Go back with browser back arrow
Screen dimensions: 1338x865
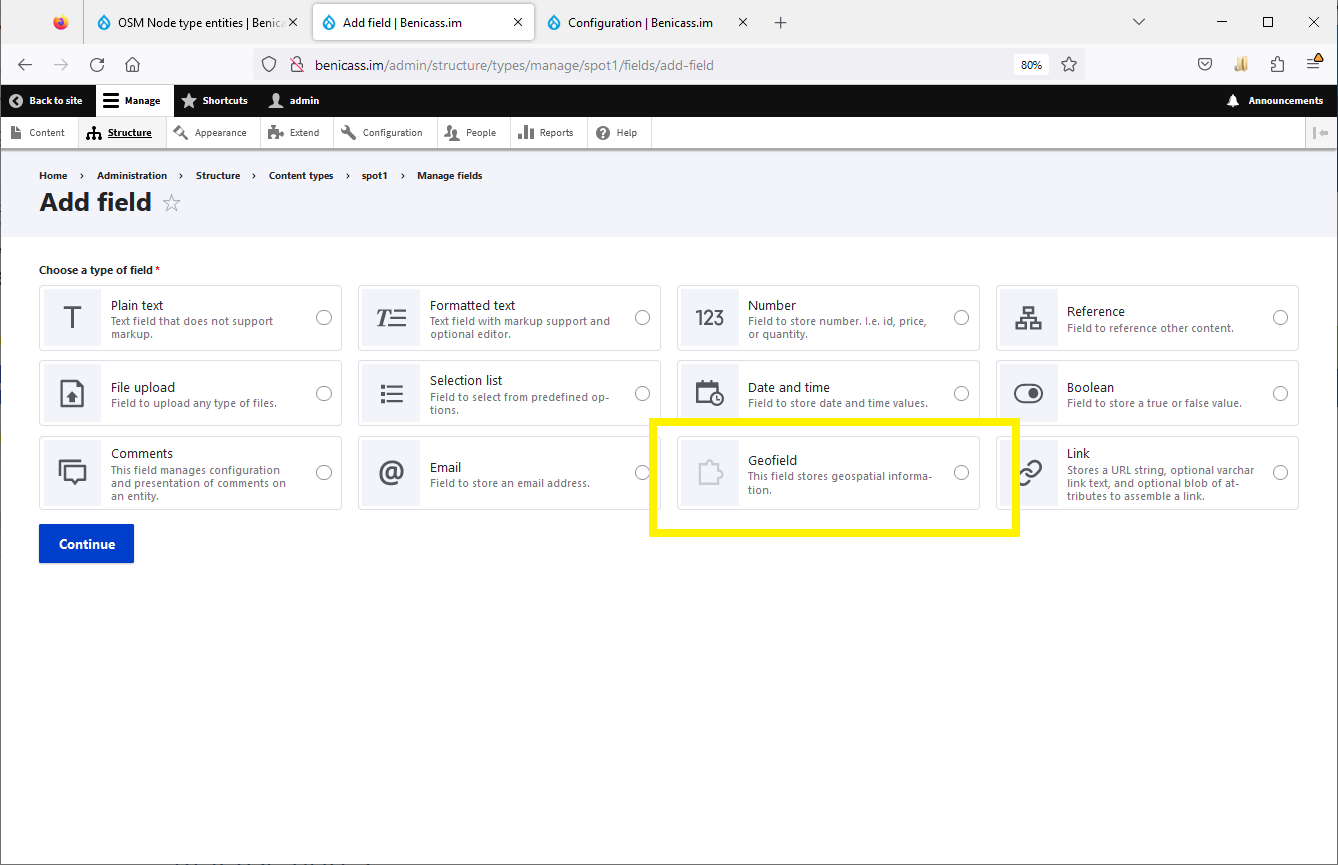25,65
